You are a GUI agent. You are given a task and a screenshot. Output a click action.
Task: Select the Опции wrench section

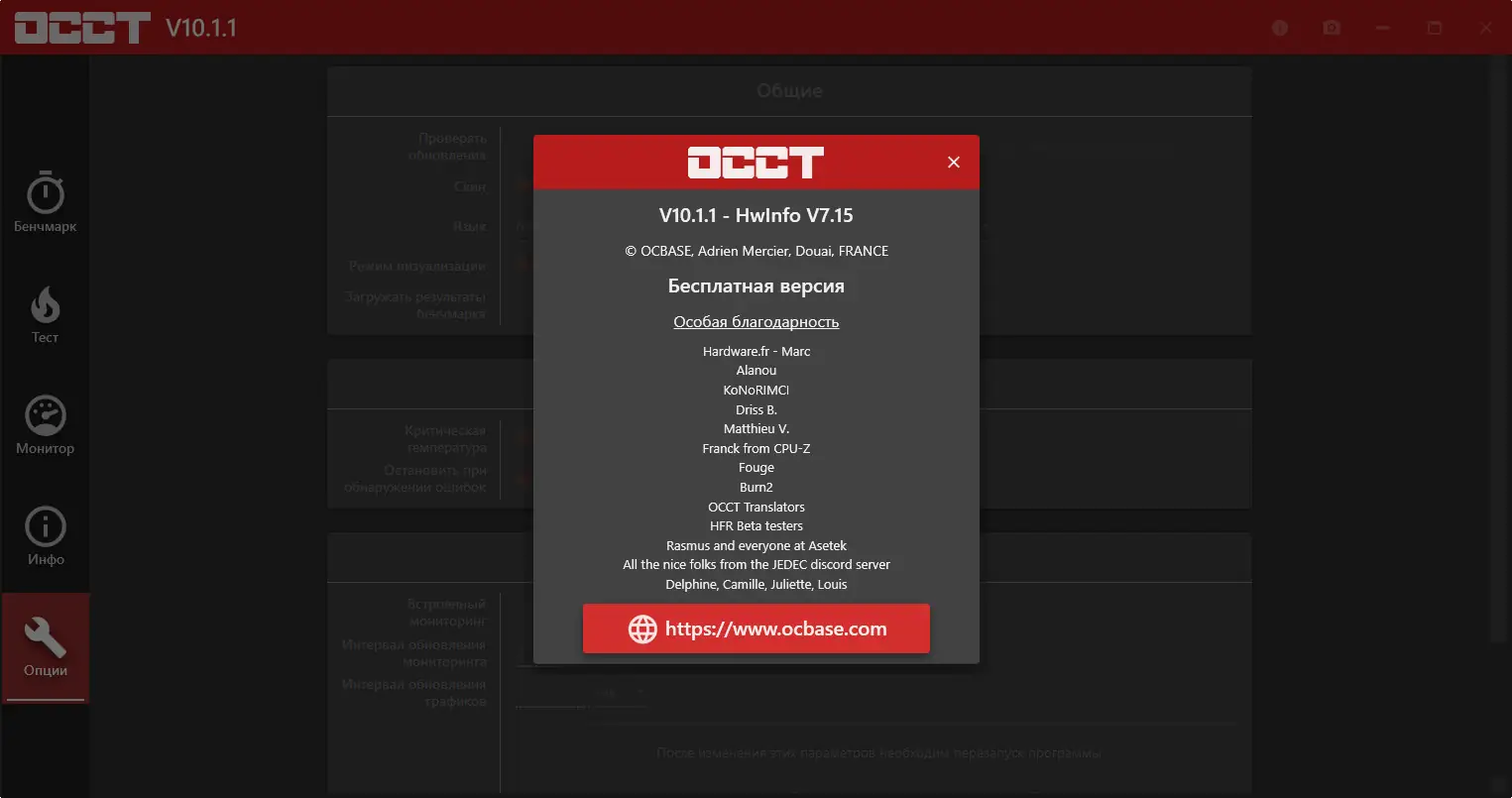[x=45, y=648]
